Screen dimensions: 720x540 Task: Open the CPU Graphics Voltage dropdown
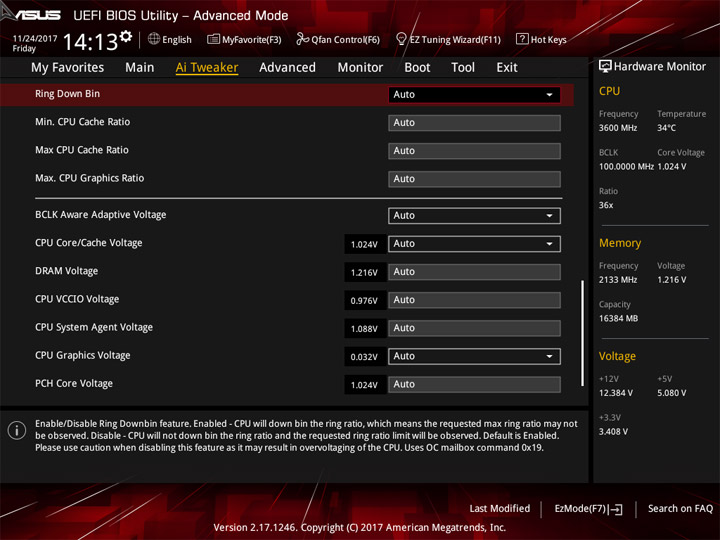pyautogui.click(x=474, y=356)
